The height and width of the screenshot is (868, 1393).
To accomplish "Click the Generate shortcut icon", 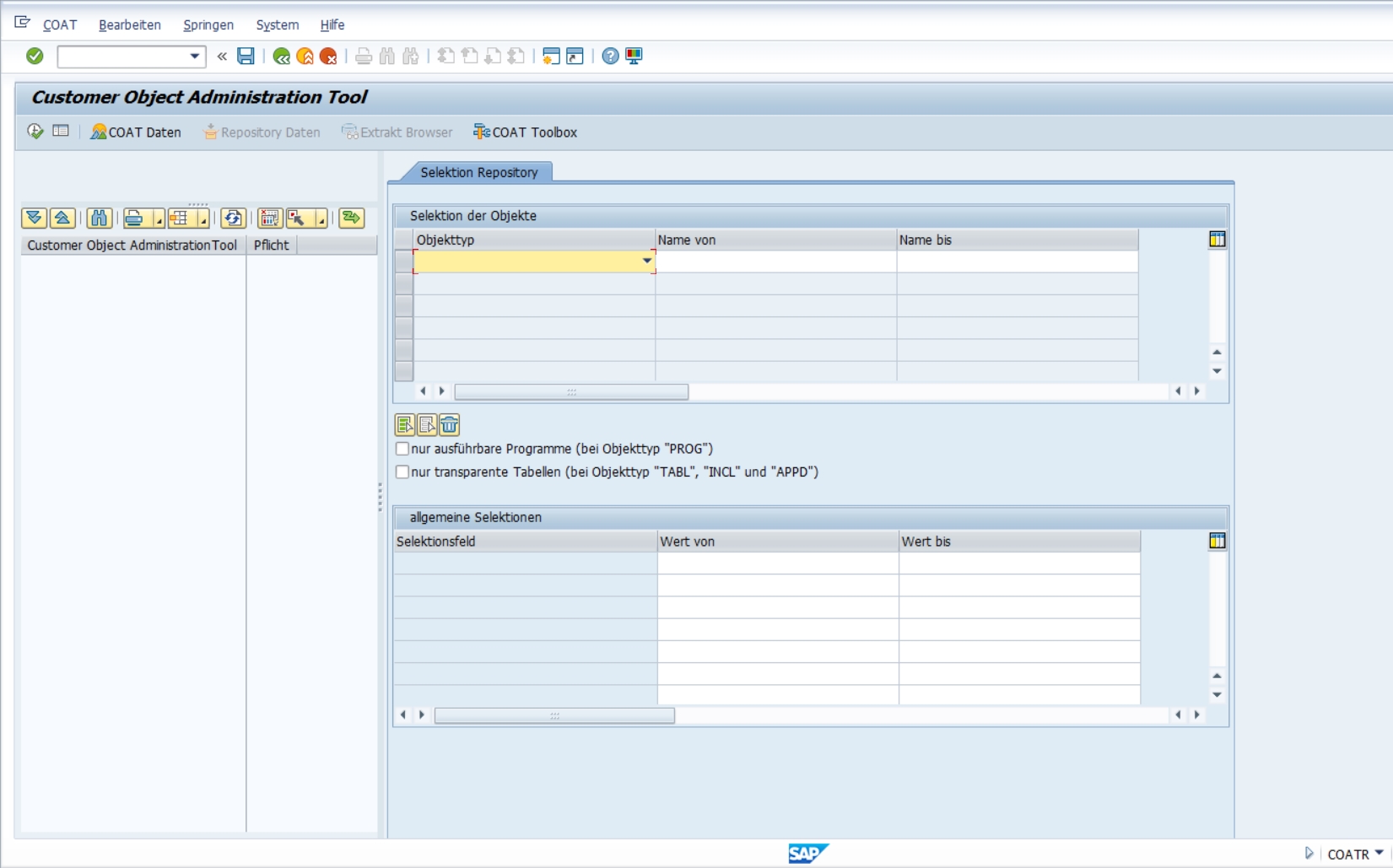I will tap(575, 57).
